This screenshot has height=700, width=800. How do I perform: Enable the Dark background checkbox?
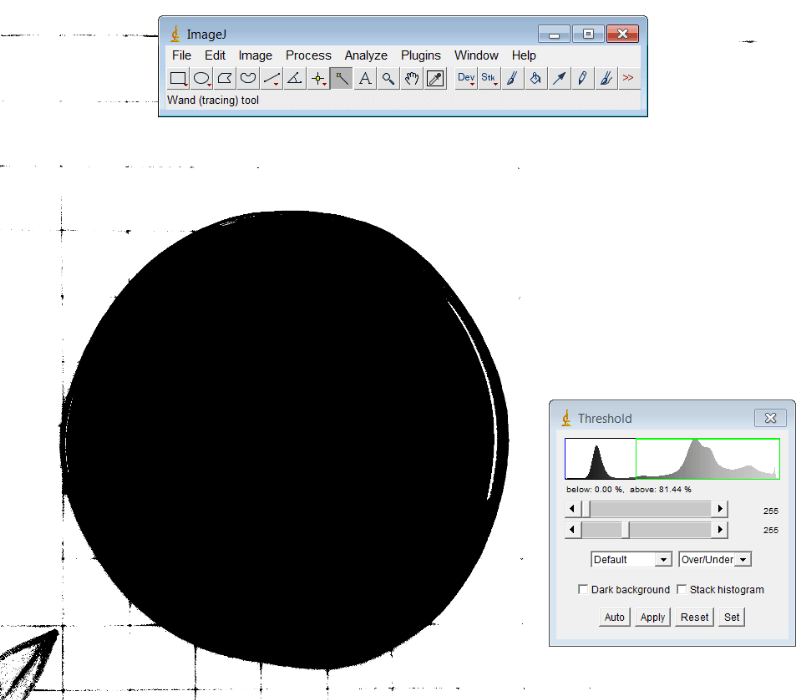click(583, 589)
